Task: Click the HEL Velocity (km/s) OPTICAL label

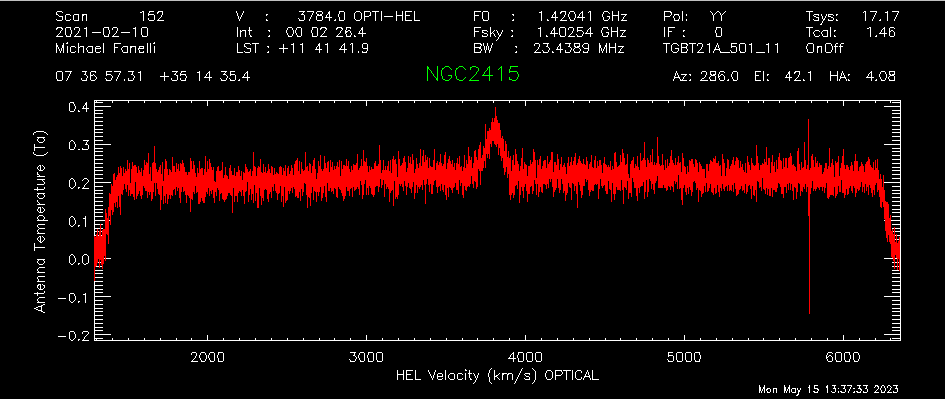Action: [497, 375]
